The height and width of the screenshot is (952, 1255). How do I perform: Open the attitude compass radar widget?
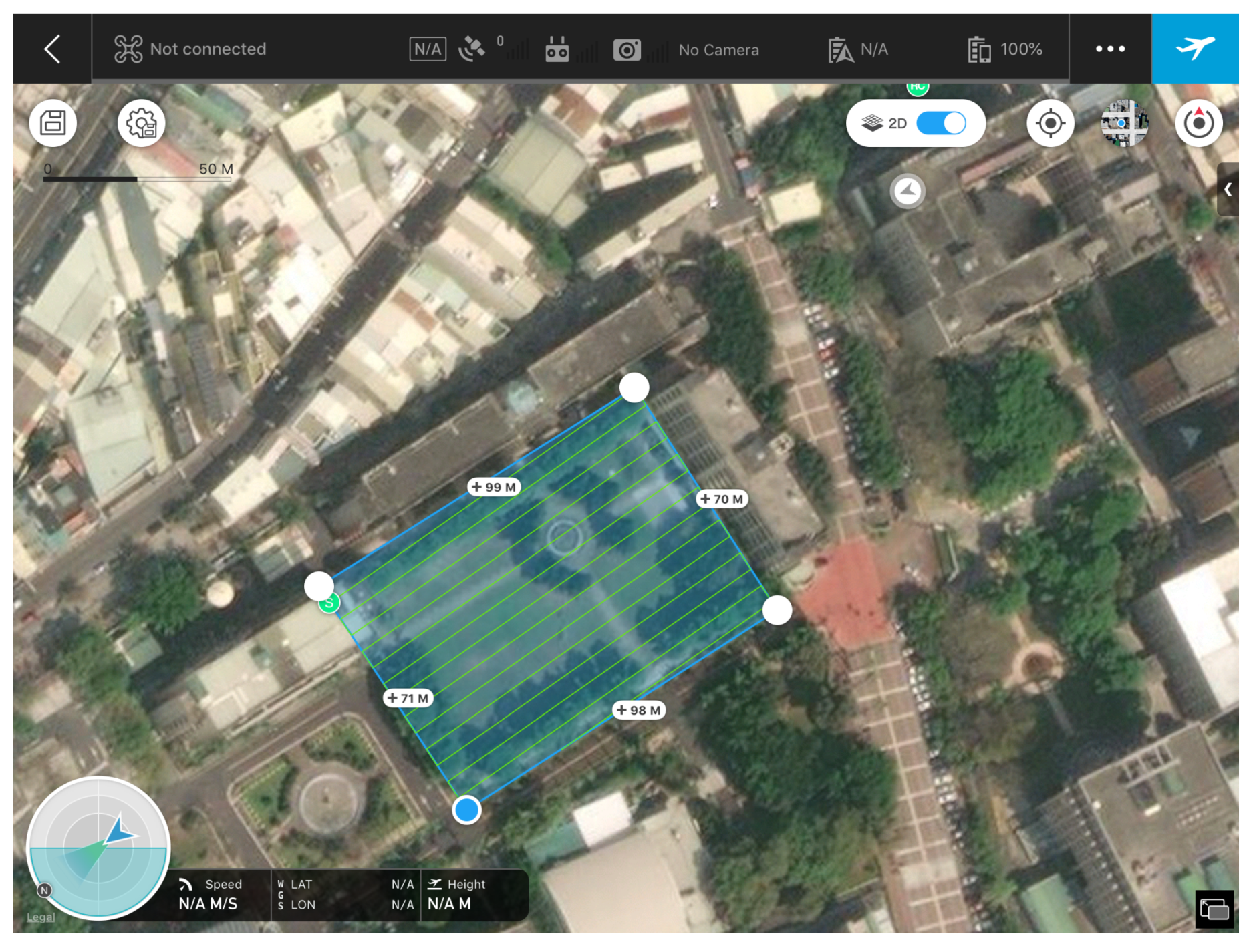[x=98, y=848]
